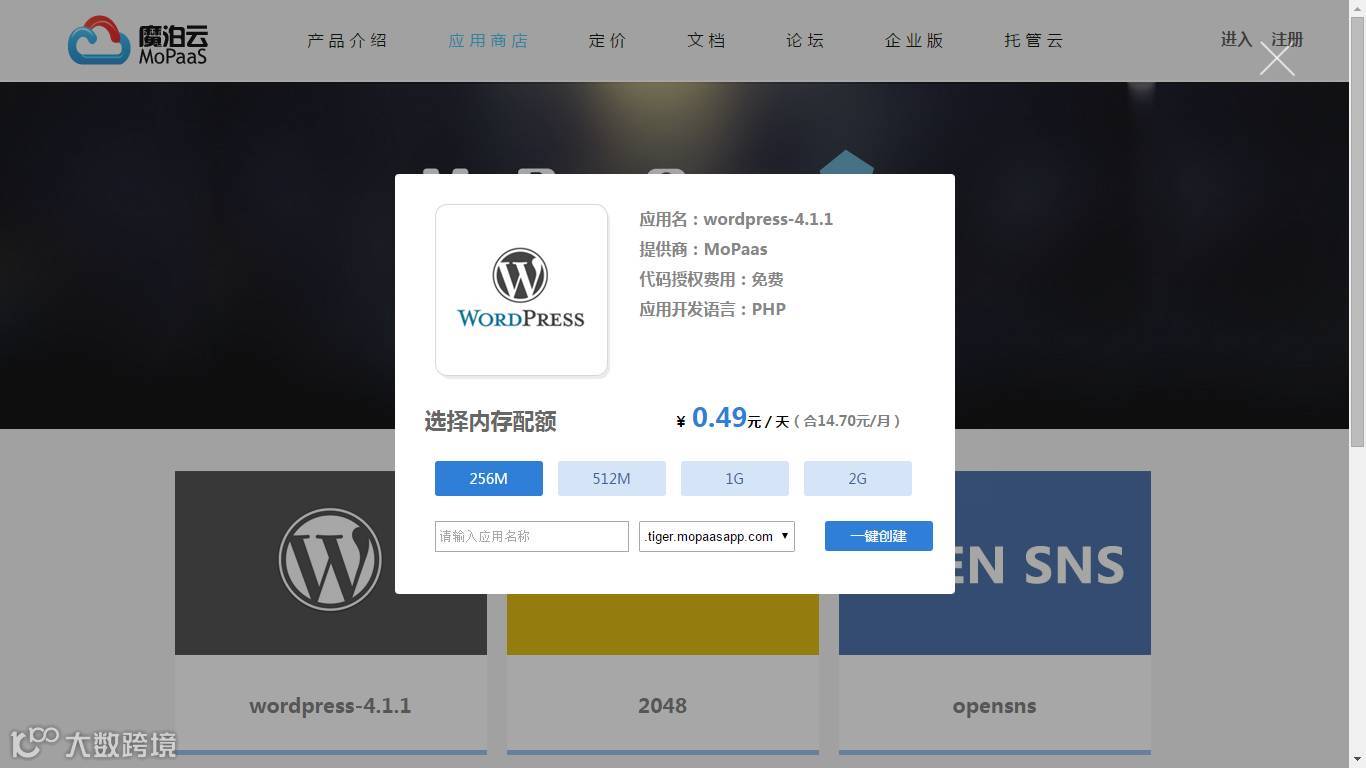The width and height of the screenshot is (1366, 768).
Task: Close the WordPress app dialog
Action: pos(1277,59)
